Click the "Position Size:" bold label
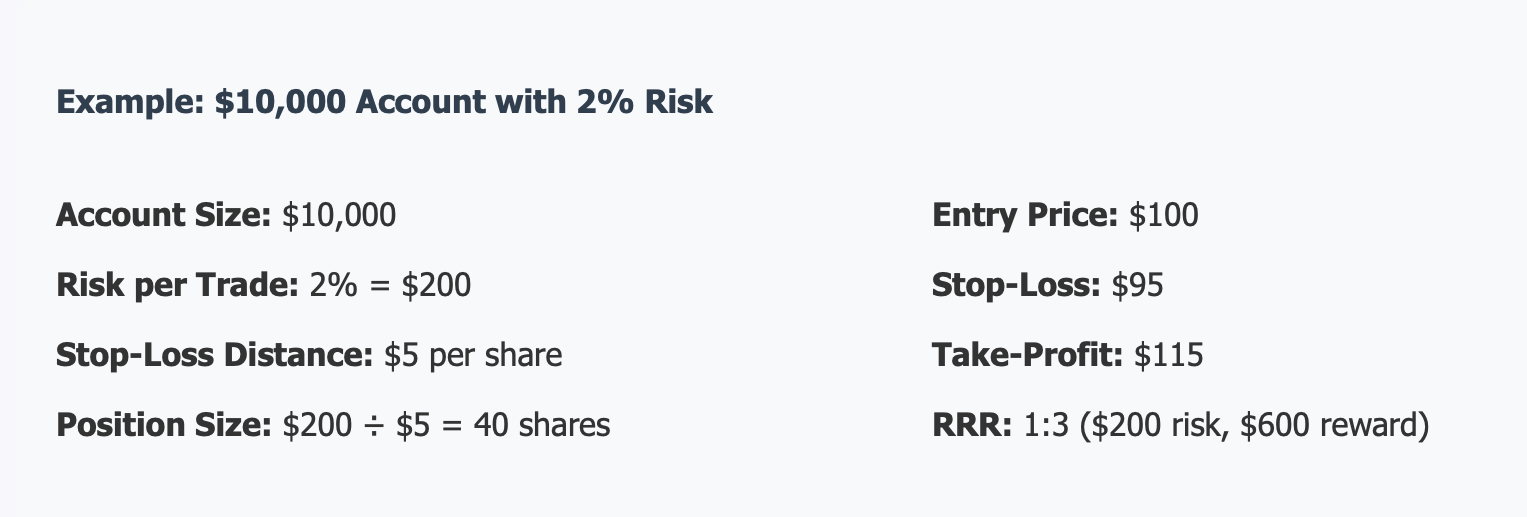Viewport: 1527px width, 517px height. (163, 425)
